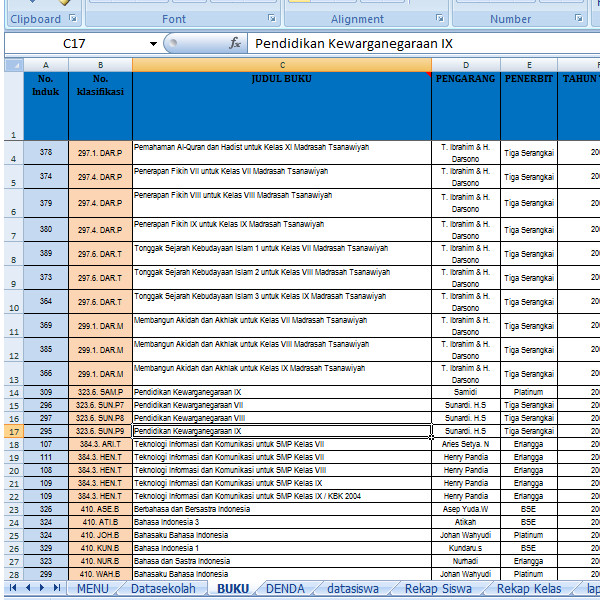Go to last sheet tab arrow
This screenshot has height=600, width=600.
click(x=57, y=588)
